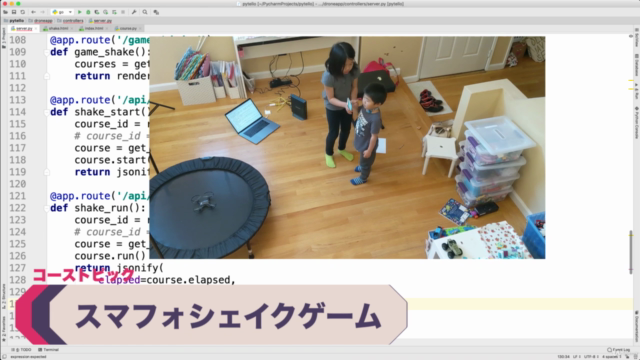Open the Database tool window
This screenshot has height=360, width=640.
[x=636, y=64]
